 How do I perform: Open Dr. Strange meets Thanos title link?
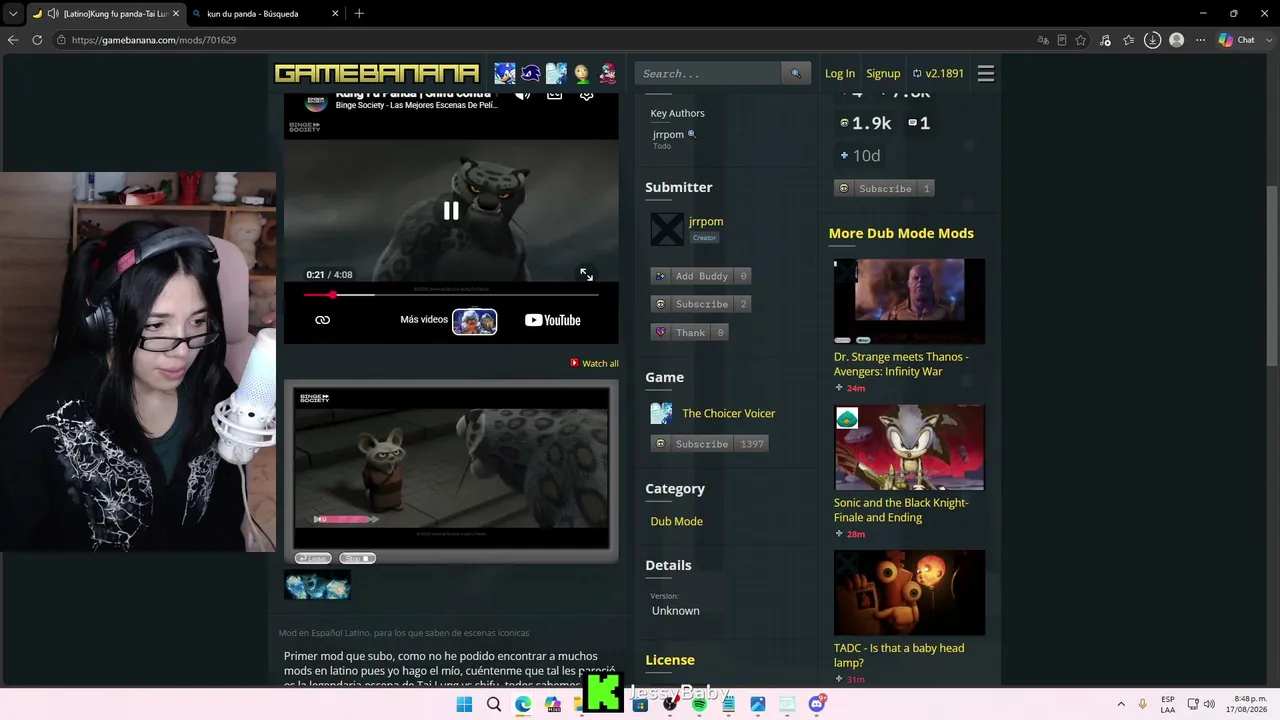pos(901,364)
